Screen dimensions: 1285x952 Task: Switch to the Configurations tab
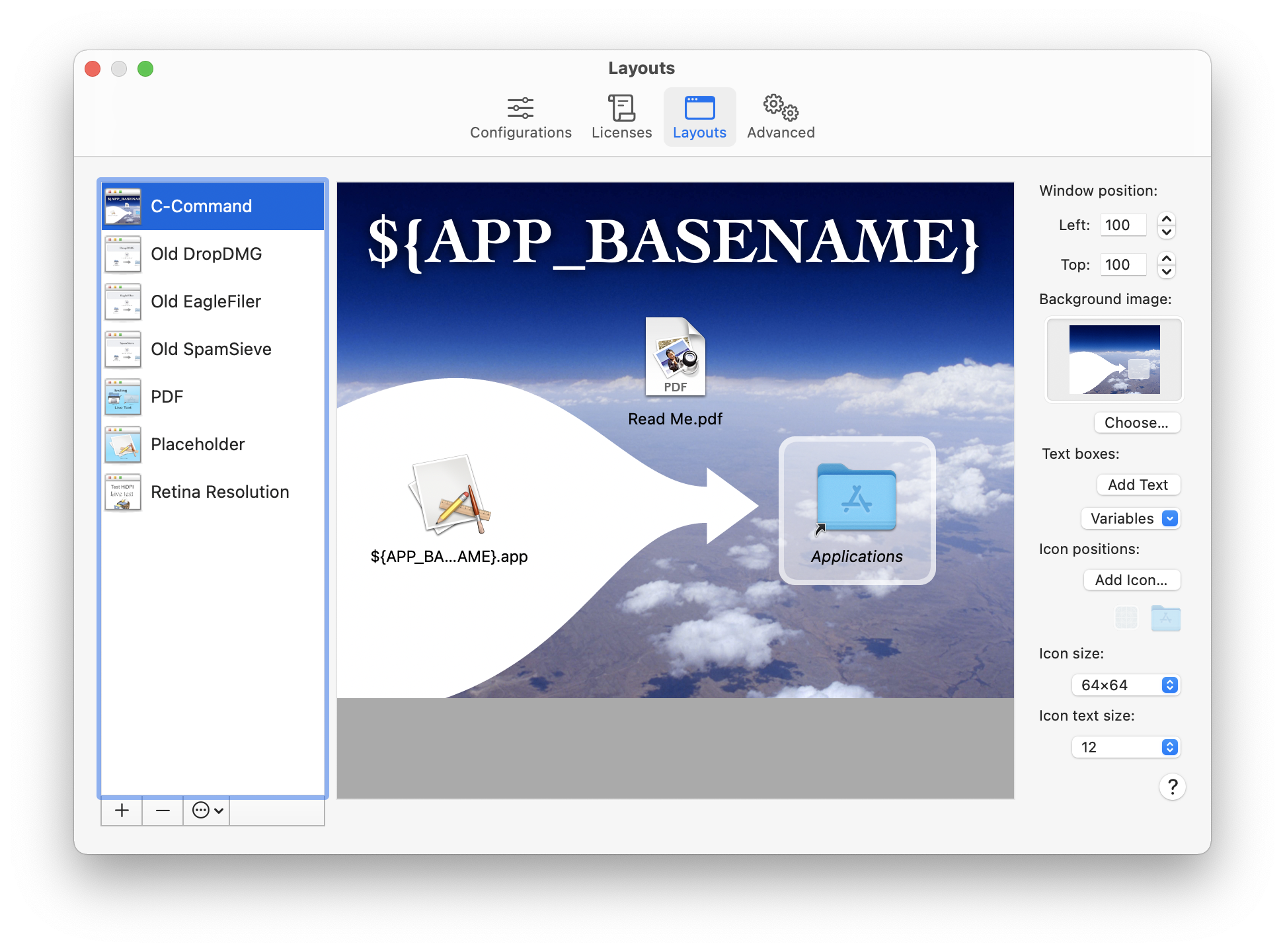(x=520, y=115)
